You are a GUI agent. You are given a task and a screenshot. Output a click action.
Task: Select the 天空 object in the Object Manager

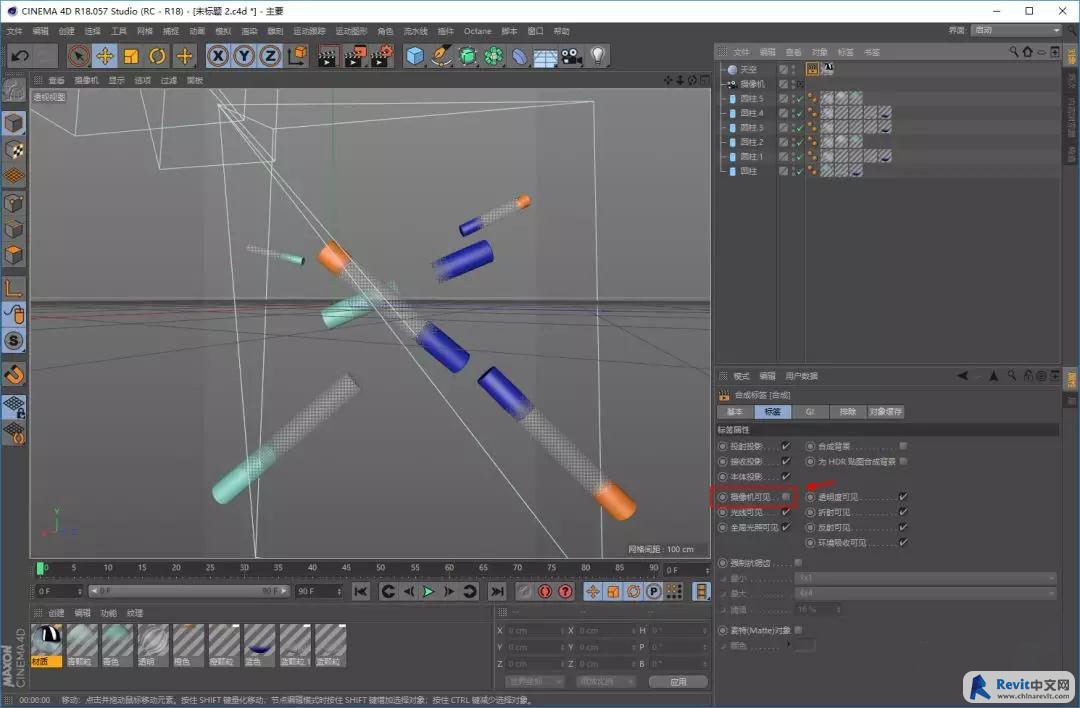pos(749,70)
